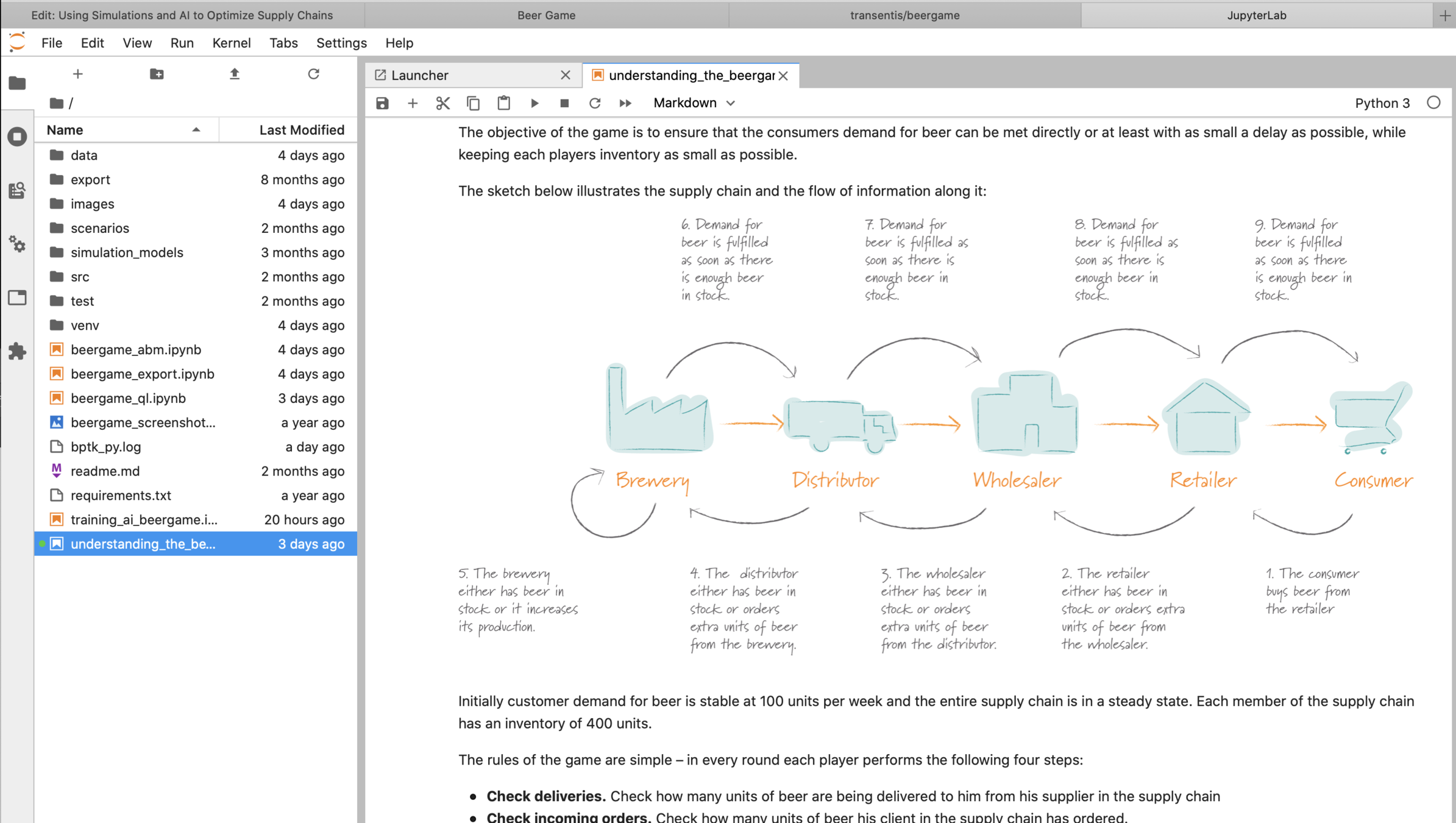This screenshot has height=823, width=1456.
Task: Switch to the Beer Game browser tab
Action: pyautogui.click(x=546, y=15)
